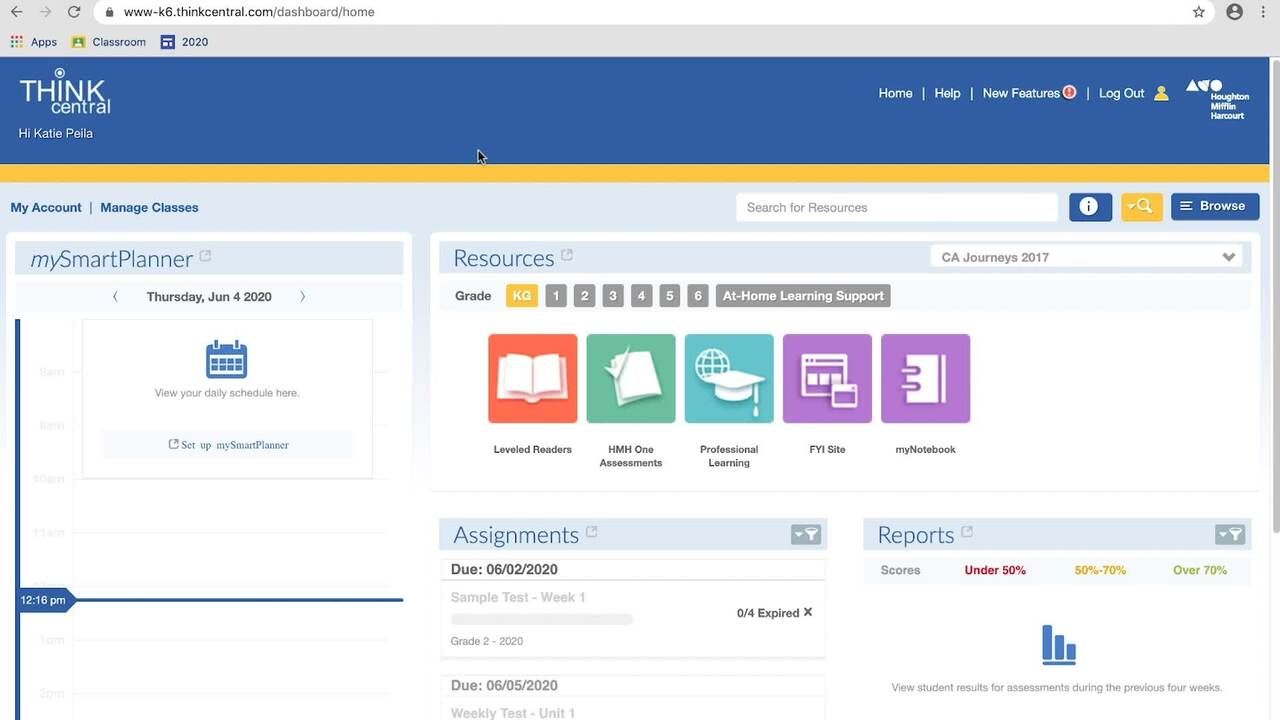Reload the browser page
The height and width of the screenshot is (720, 1280).
[x=73, y=12]
